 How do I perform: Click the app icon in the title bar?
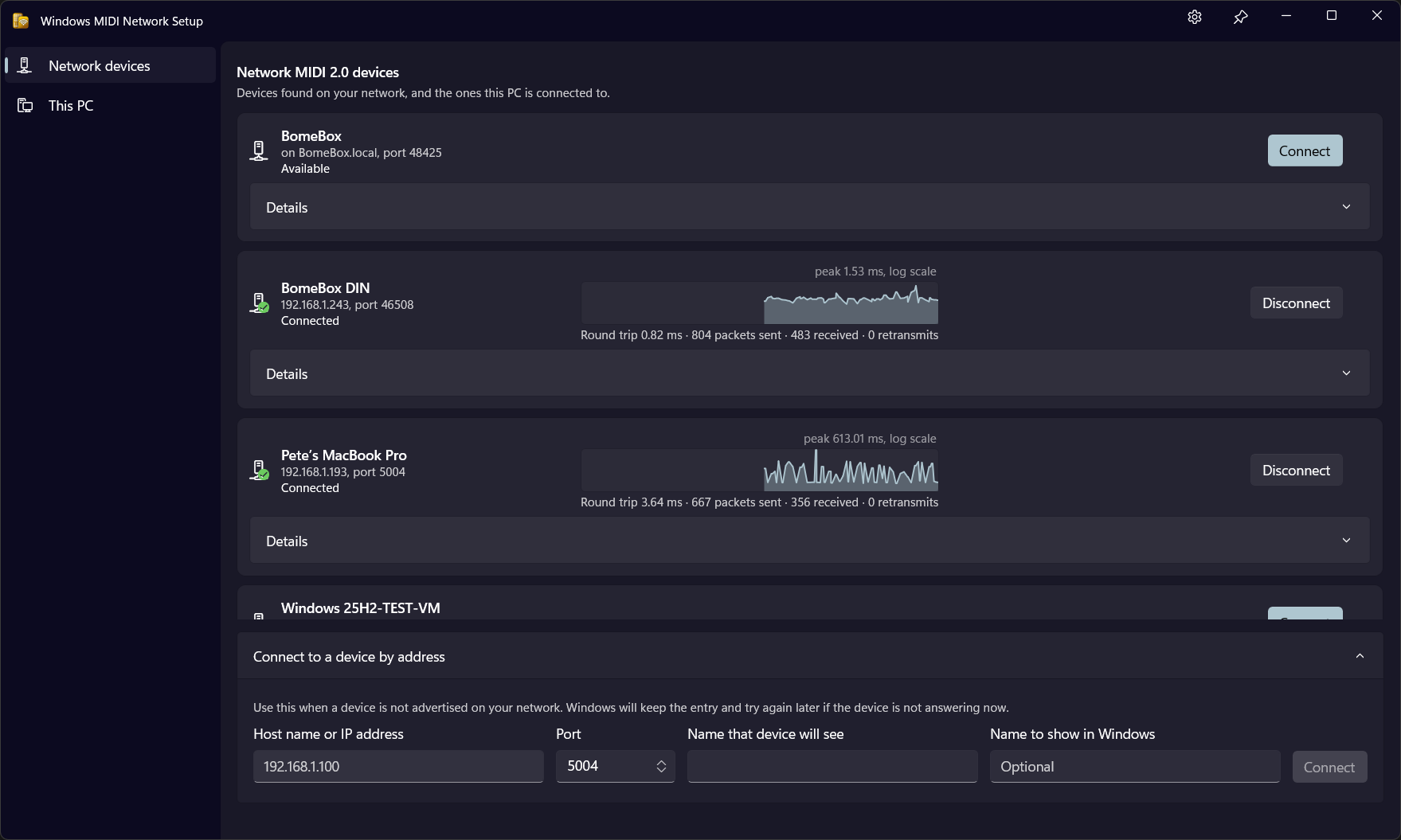[21, 21]
